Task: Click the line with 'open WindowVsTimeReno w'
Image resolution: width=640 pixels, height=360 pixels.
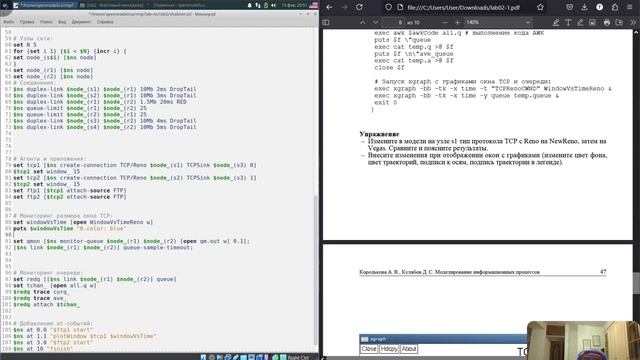Action: [x=83, y=222]
